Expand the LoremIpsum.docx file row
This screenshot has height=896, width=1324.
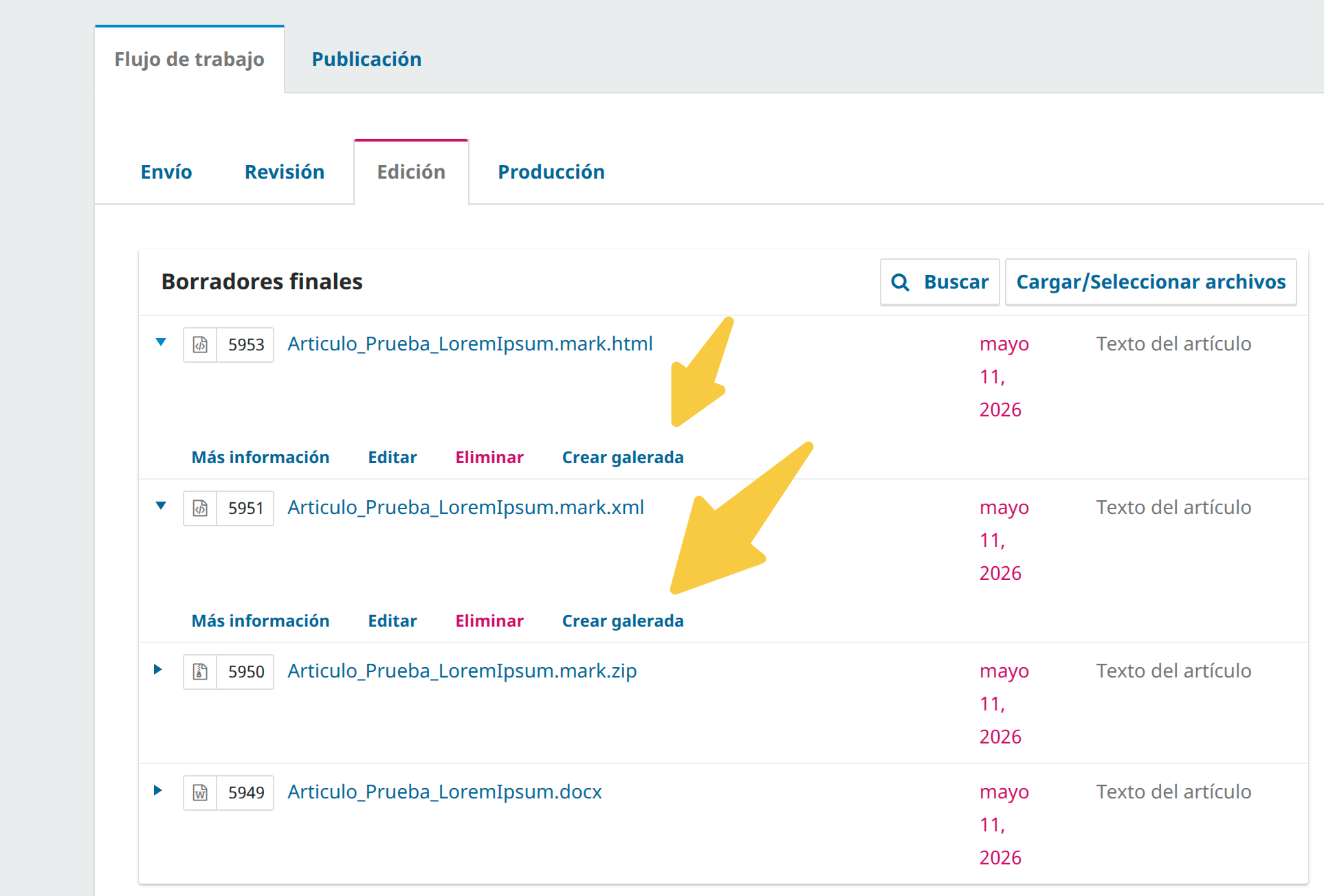pyautogui.click(x=158, y=790)
